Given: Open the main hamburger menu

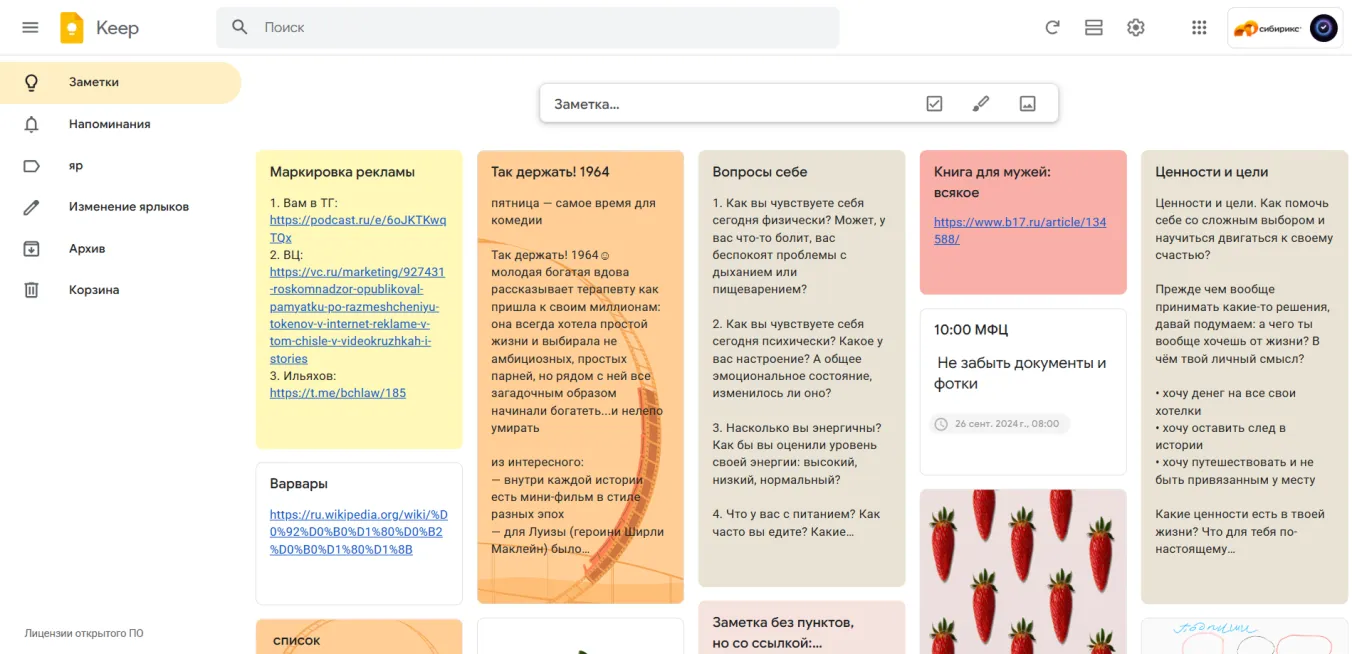Looking at the screenshot, I should (x=30, y=28).
